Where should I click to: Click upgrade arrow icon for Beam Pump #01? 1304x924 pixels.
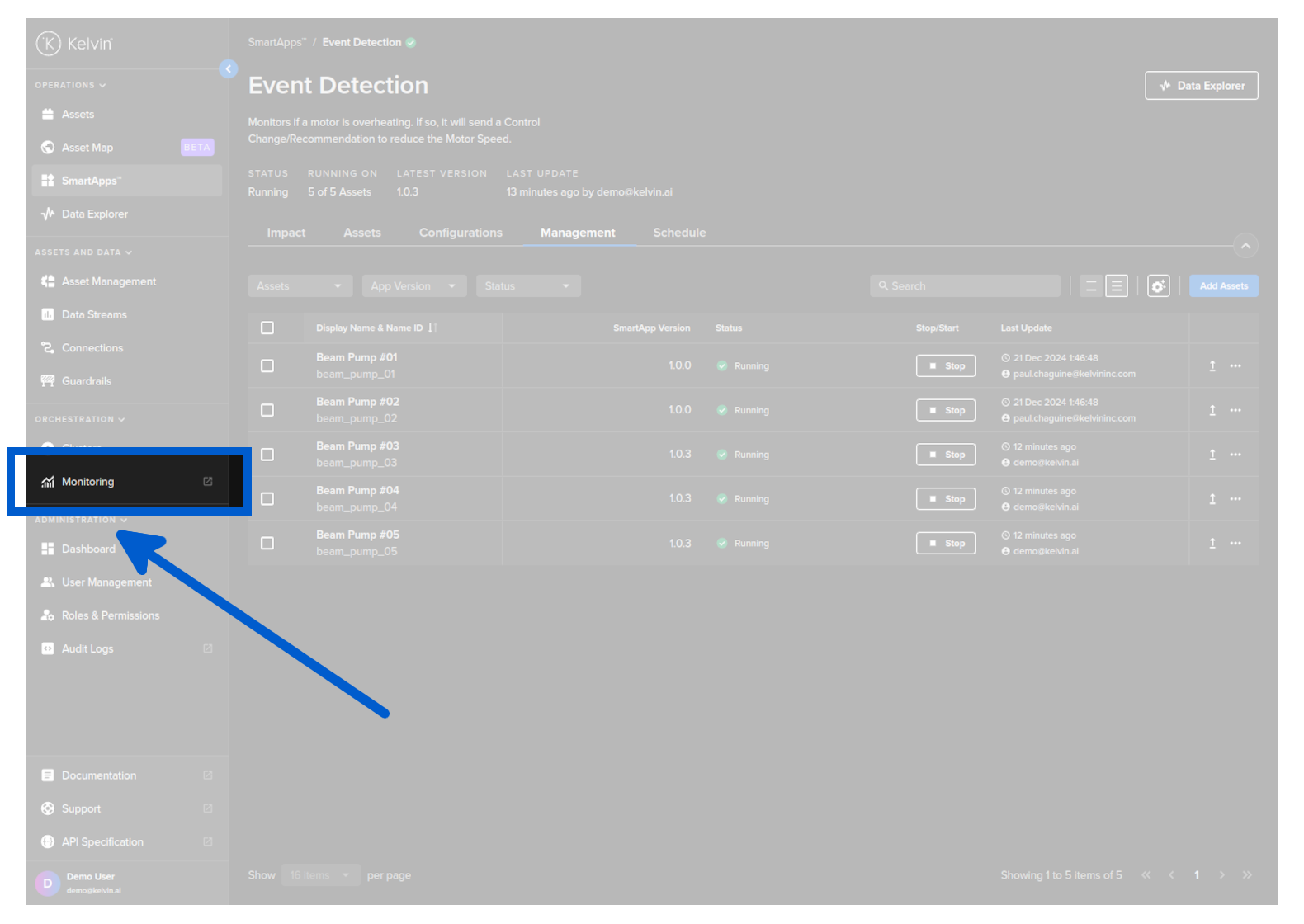tap(1212, 365)
